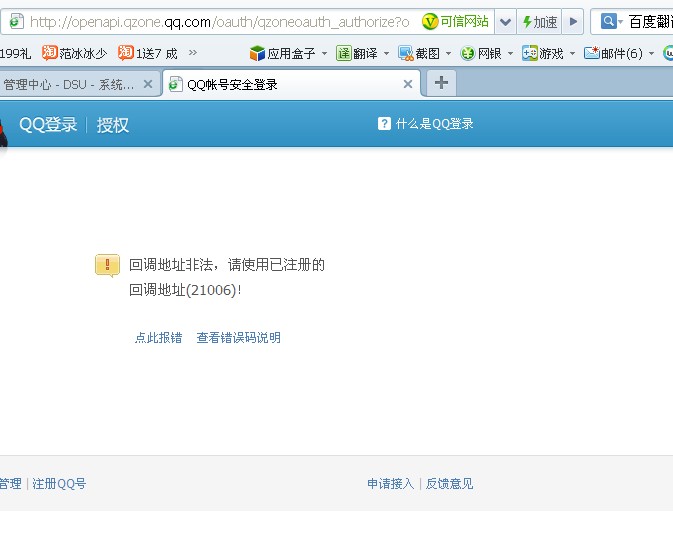Open the search engine selector dropdown
Screen dimensions: 673x557
tap(611, 21)
